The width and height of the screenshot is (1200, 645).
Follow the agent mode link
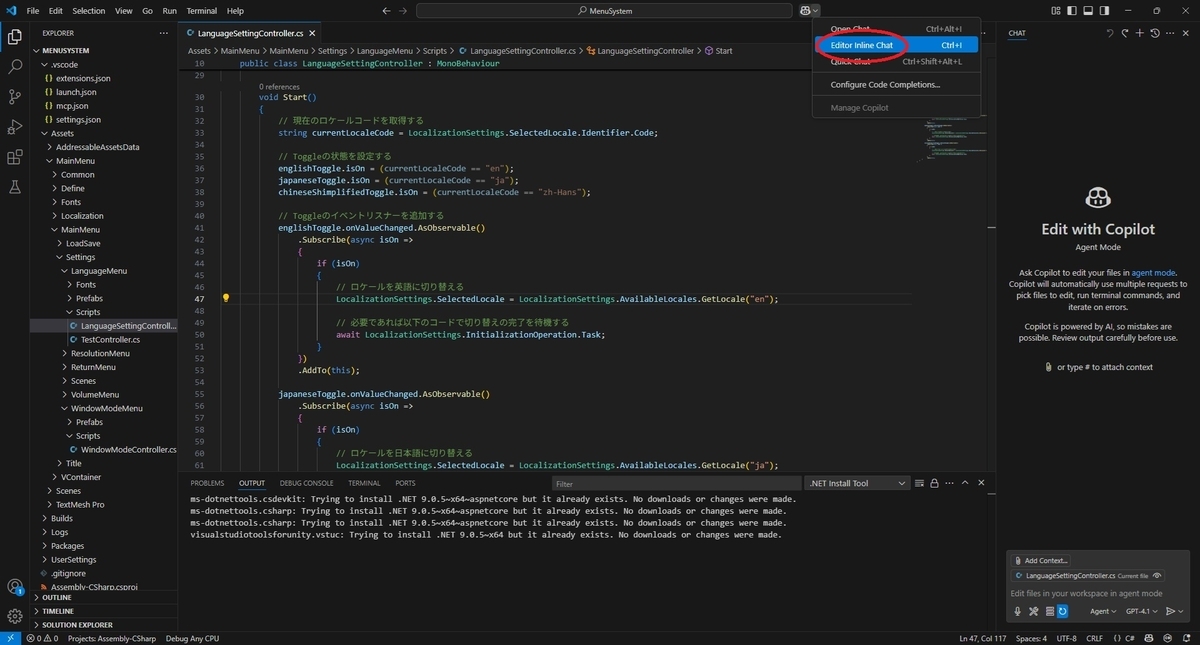coord(1153,273)
